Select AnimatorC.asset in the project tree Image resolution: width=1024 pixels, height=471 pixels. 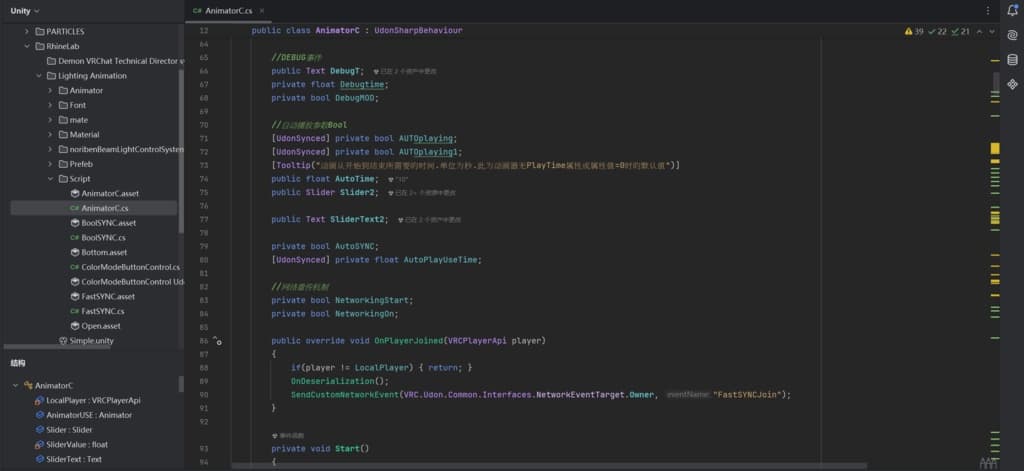(110, 193)
